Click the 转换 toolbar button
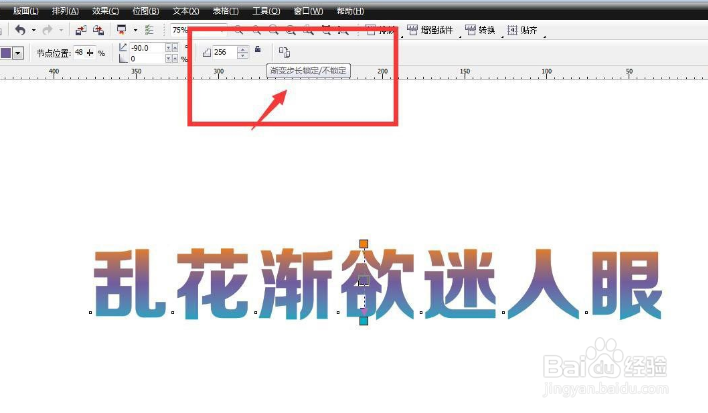This screenshot has height=413, width=708. pyautogui.click(x=480, y=30)
